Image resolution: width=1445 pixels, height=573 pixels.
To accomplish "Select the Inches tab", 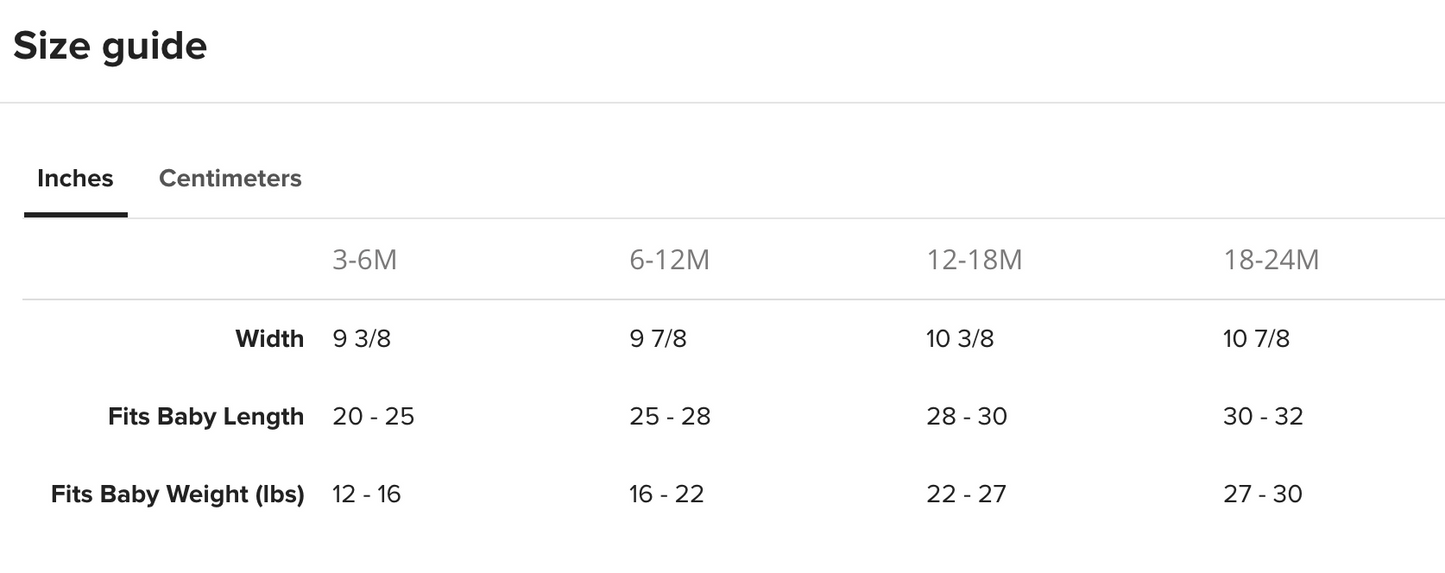I will [x=75, y=179].
